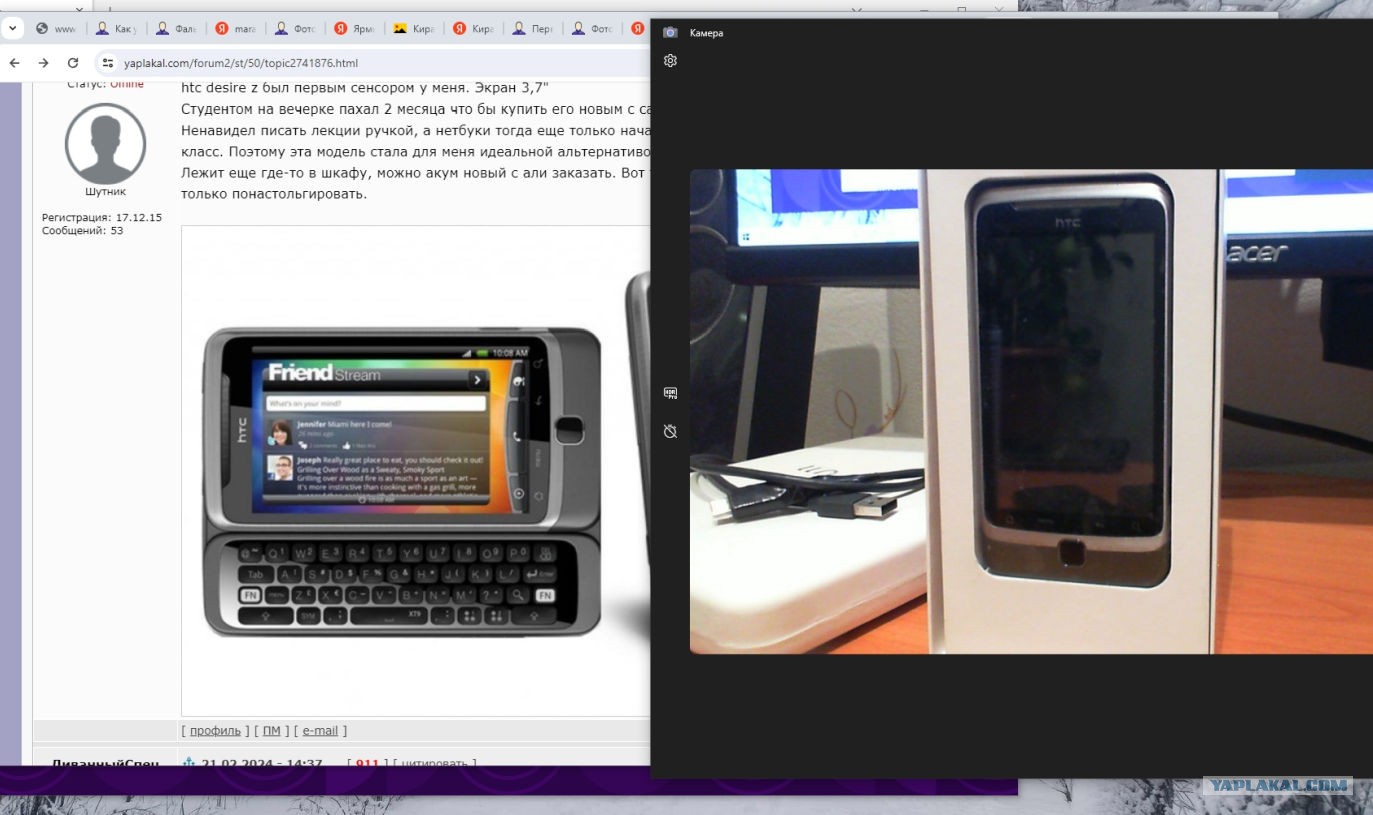Click the user avatar above "Шутник"
The height and width of the screenshot is (815, 1373).
click(105, 143)
